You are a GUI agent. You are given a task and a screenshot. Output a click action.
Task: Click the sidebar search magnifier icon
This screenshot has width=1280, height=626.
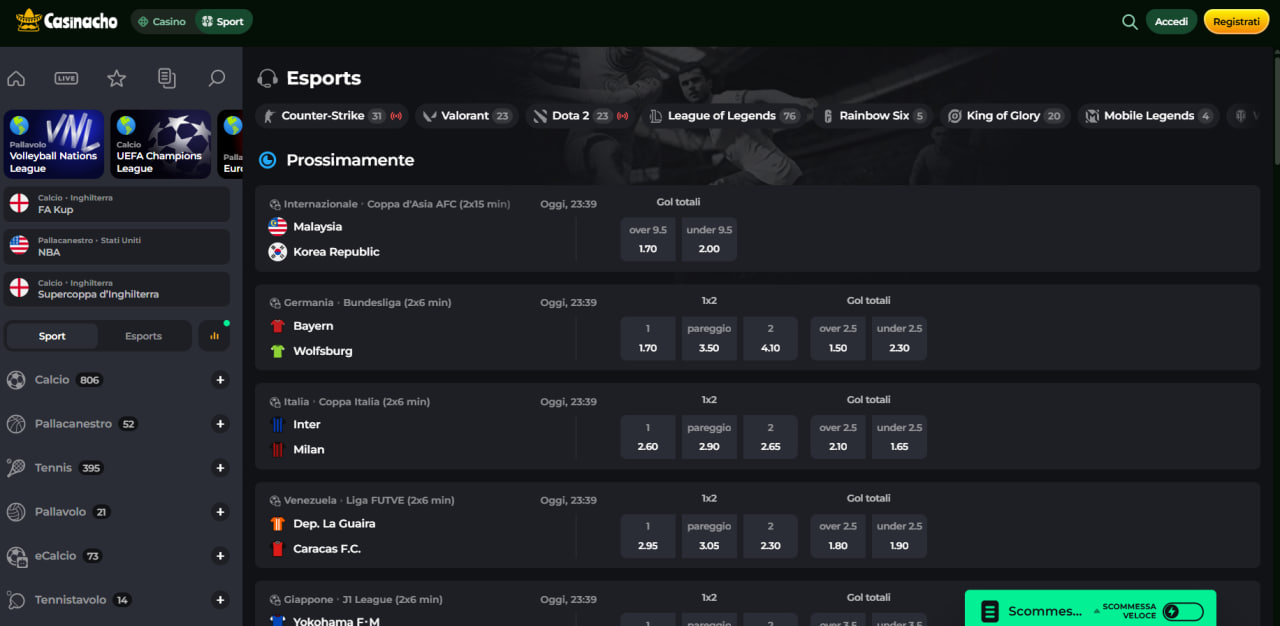[x=216, y=78]
